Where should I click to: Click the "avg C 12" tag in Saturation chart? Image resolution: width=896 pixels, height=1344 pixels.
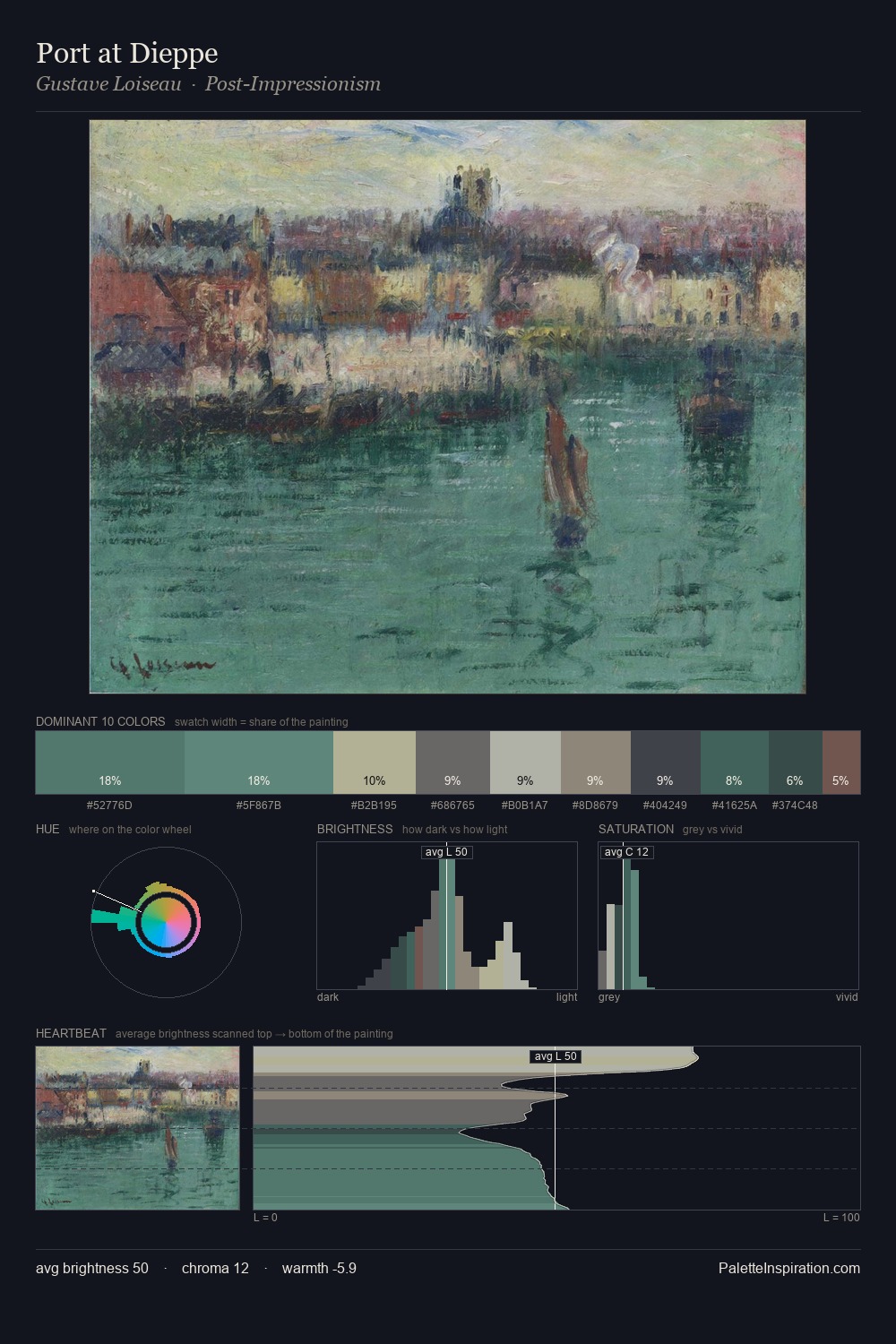click(x=626, y=852)
